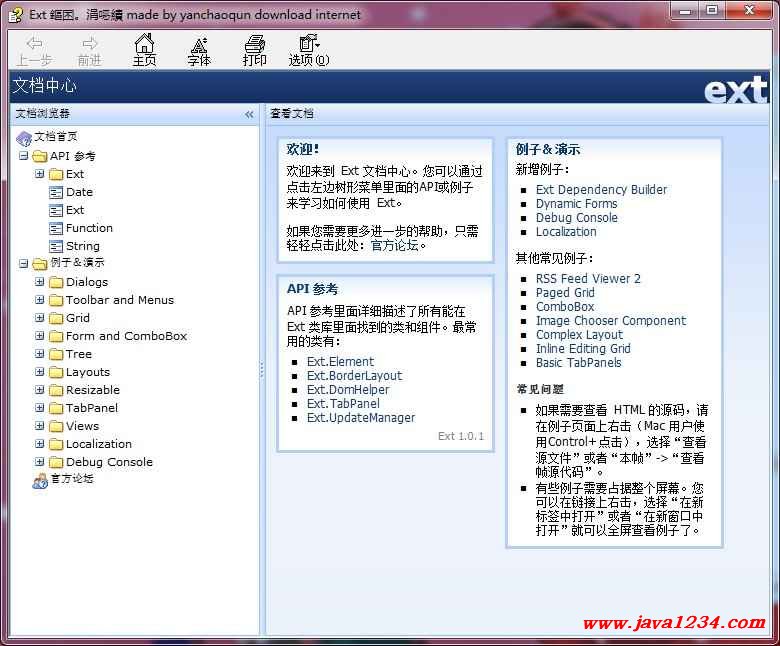Expand the Form and ComboBox node
Viewport: 780px width, 646px height.
(40, 336)
